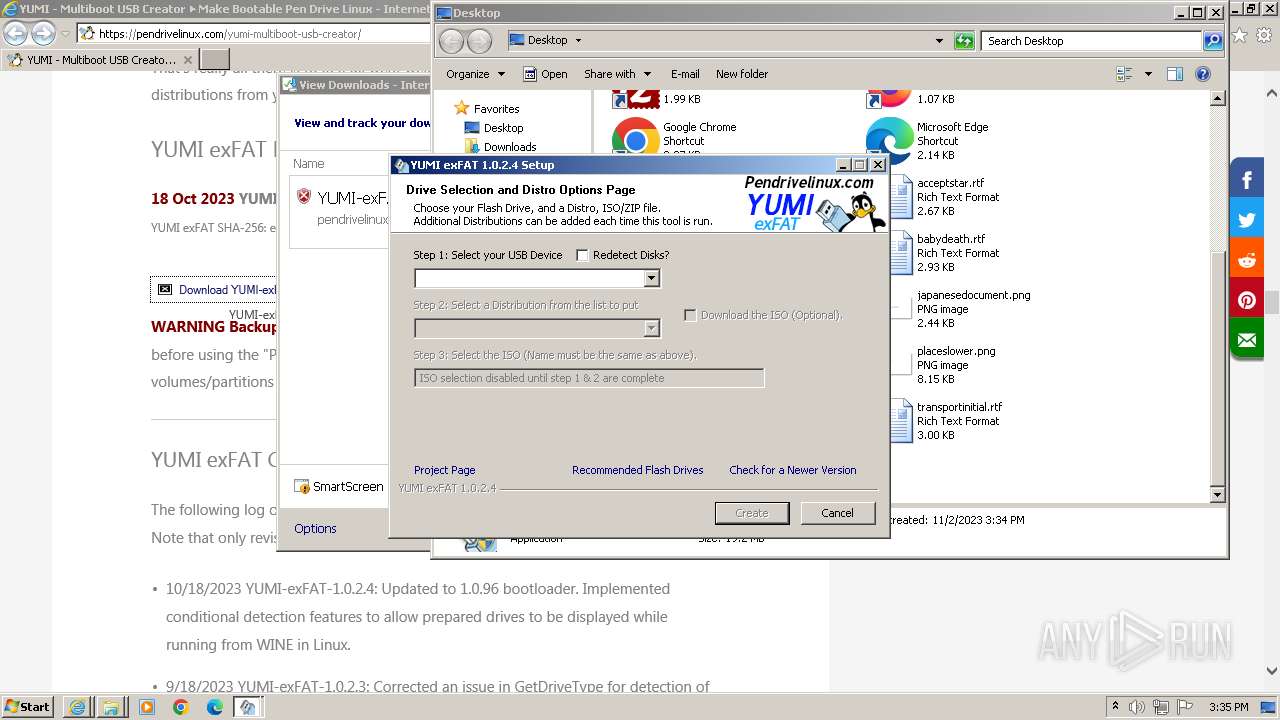Viewport: 1280px width, 720px height.
Task: Cancel the YUMI setup dialog
Action: 837,513
